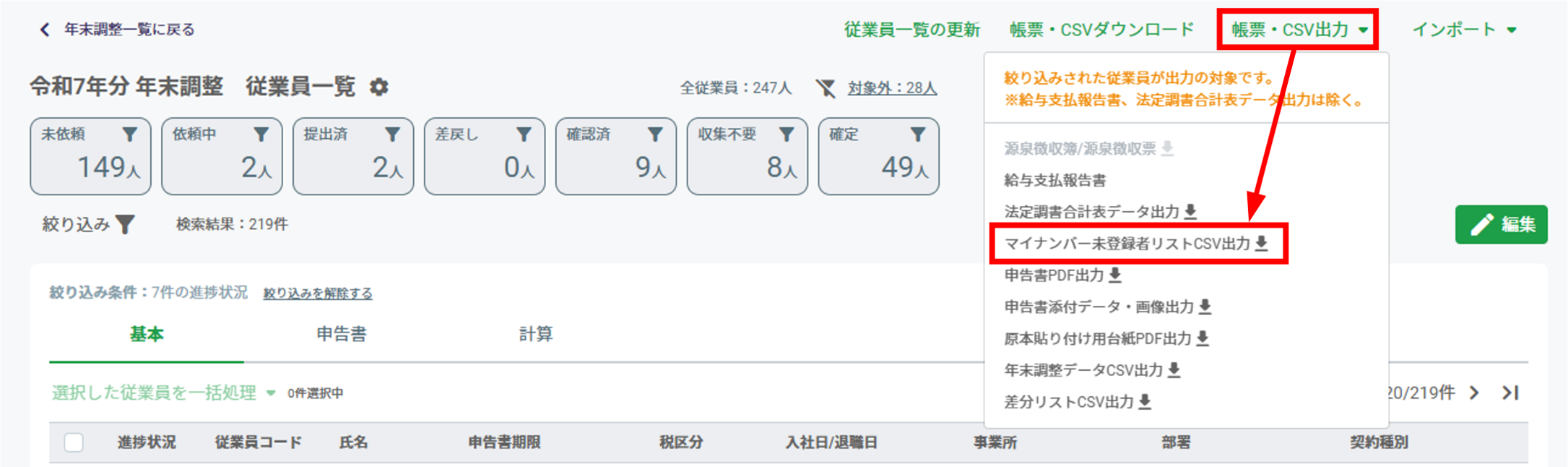Click the filter icon on 確認済 card
1568x467 pixels.
coord(656,134)
